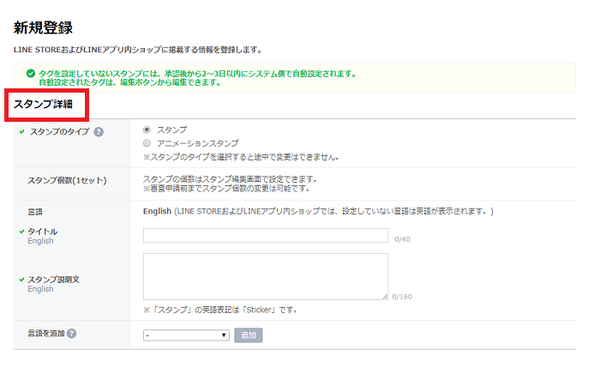Click the Sticker English notation note
600x368 pixels.
pyautogui.click(x=220, y=310)
